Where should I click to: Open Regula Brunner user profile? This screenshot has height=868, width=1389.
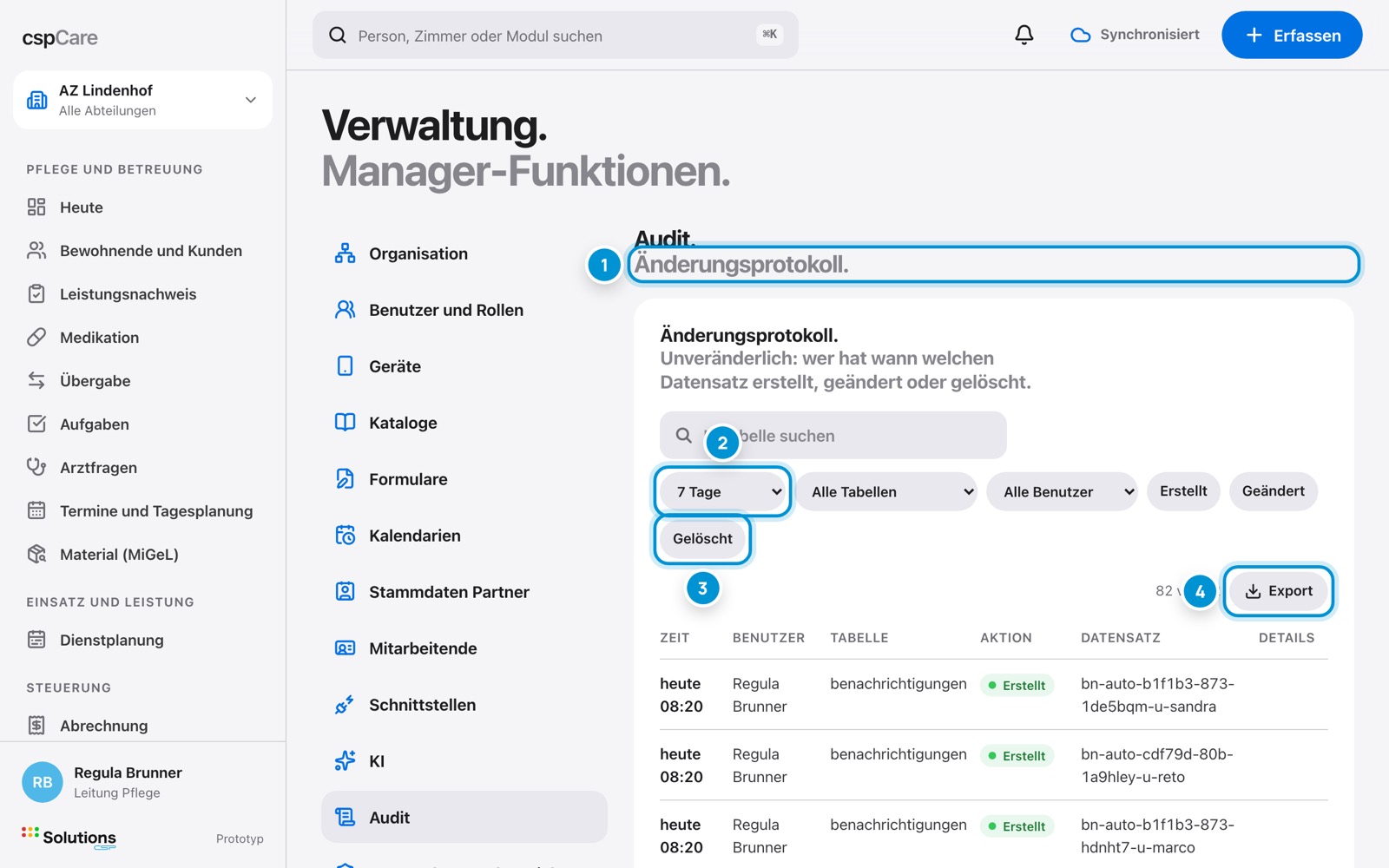142,781
